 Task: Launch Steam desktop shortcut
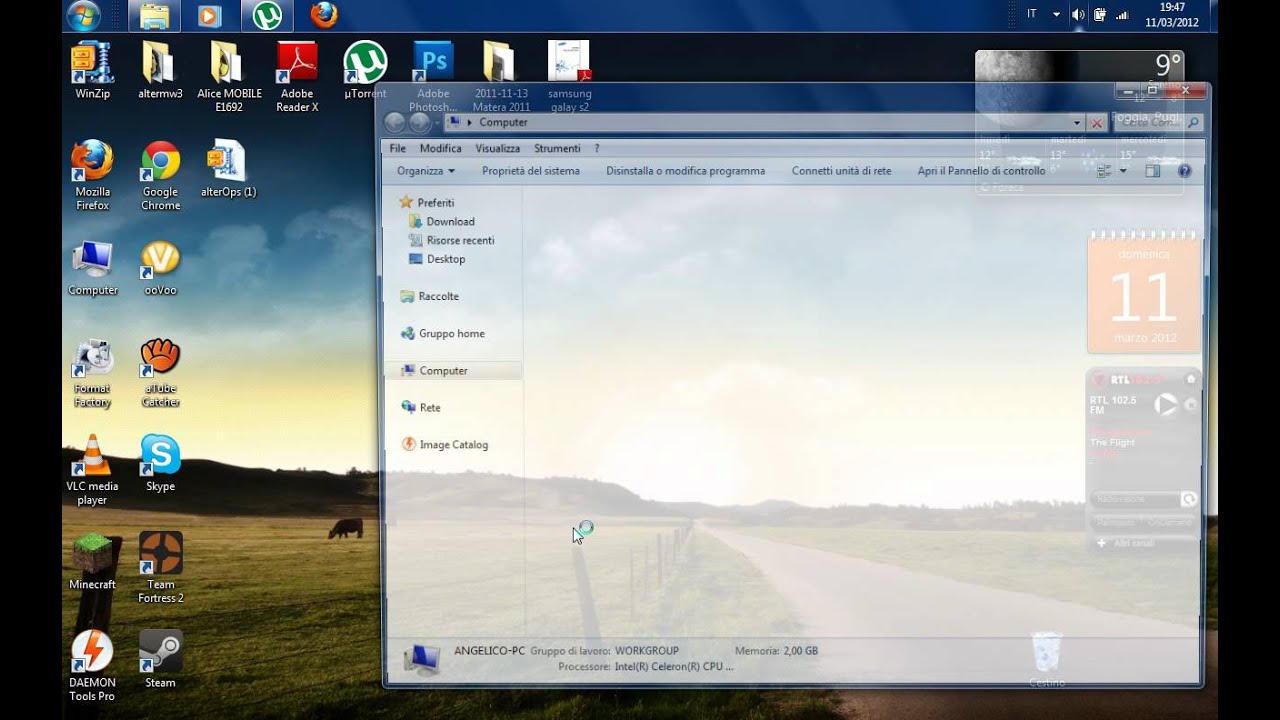160,659
